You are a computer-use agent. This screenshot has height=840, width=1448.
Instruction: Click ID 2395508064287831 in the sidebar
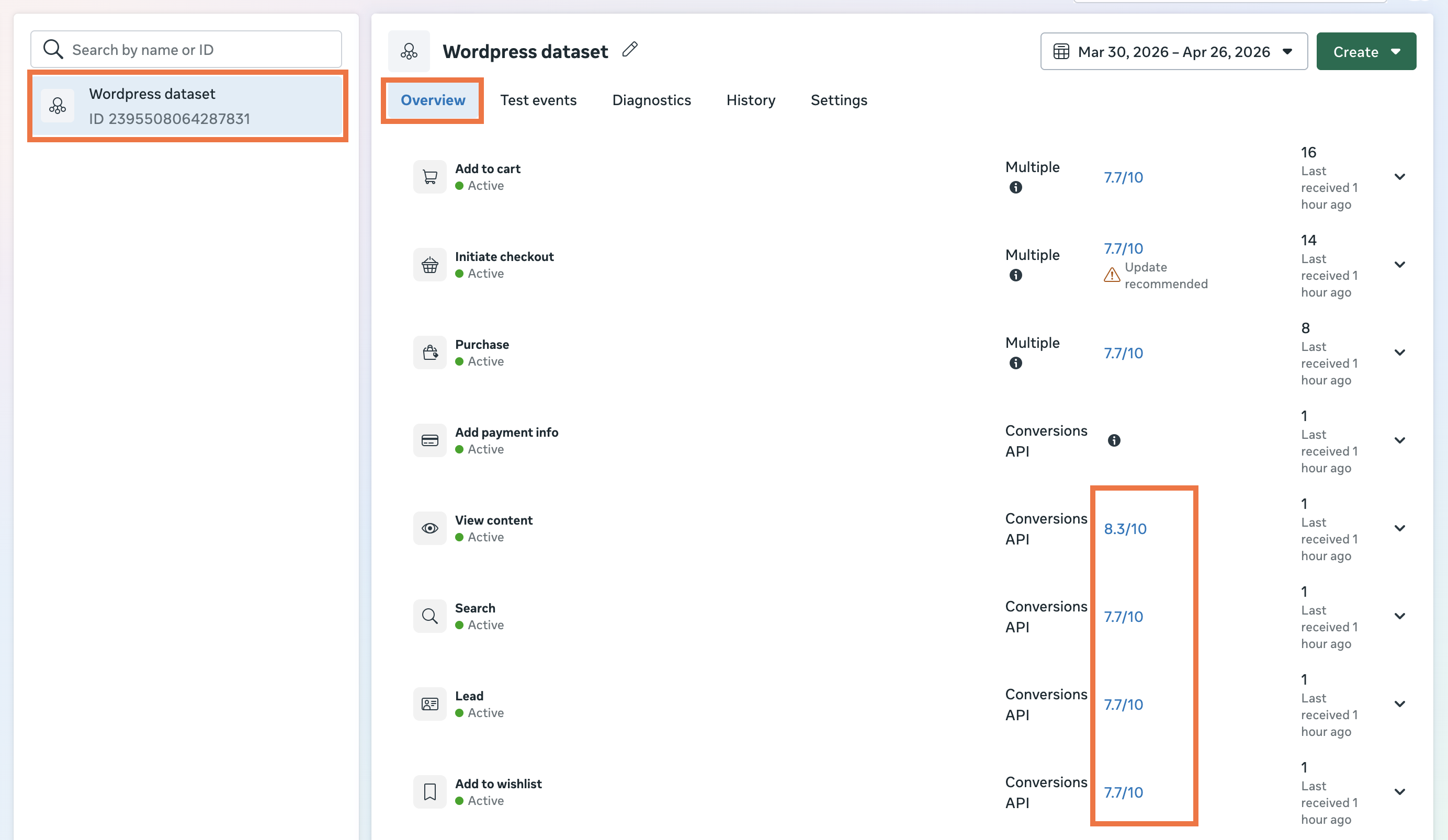(x=169, y=119)
